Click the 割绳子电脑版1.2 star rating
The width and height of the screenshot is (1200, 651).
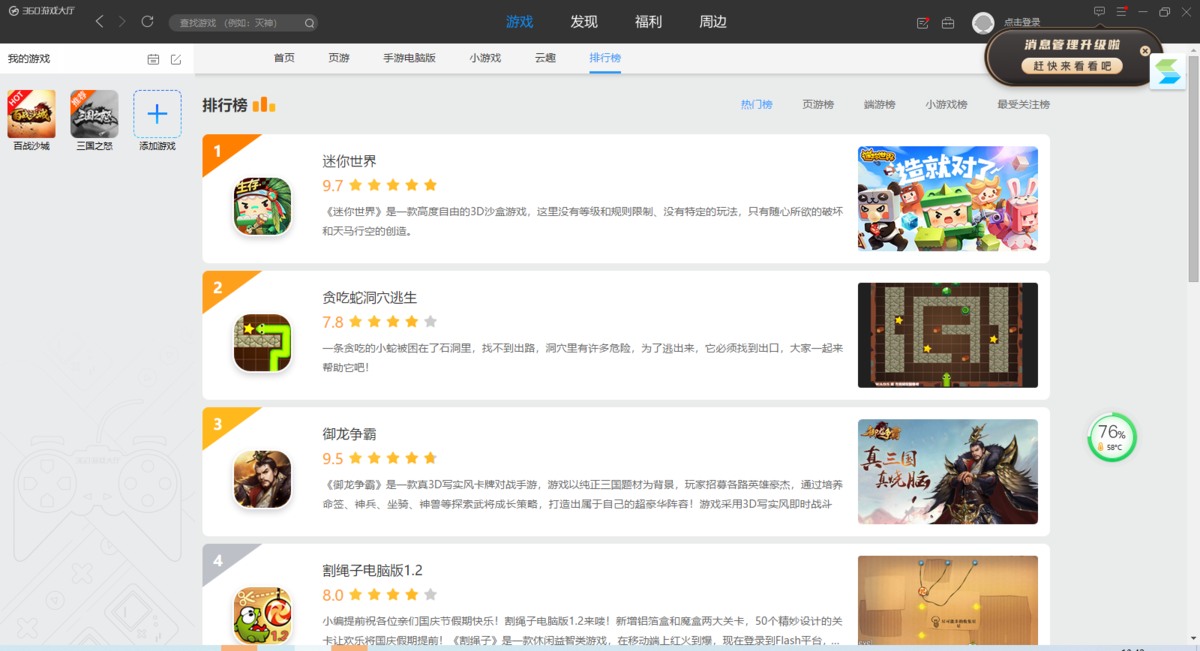[393, 595]
